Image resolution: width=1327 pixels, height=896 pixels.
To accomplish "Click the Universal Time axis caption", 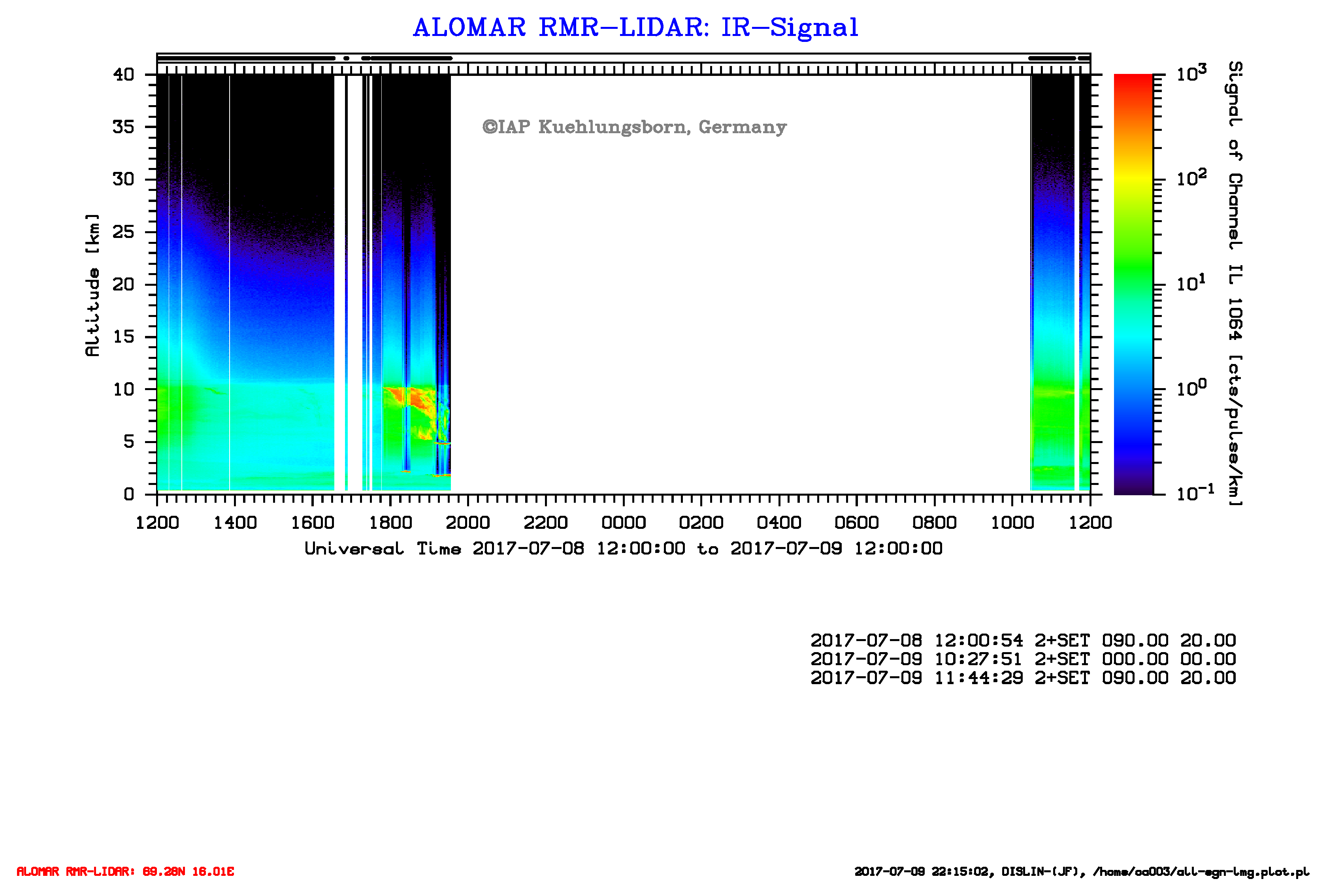I will tap(623, 549).
